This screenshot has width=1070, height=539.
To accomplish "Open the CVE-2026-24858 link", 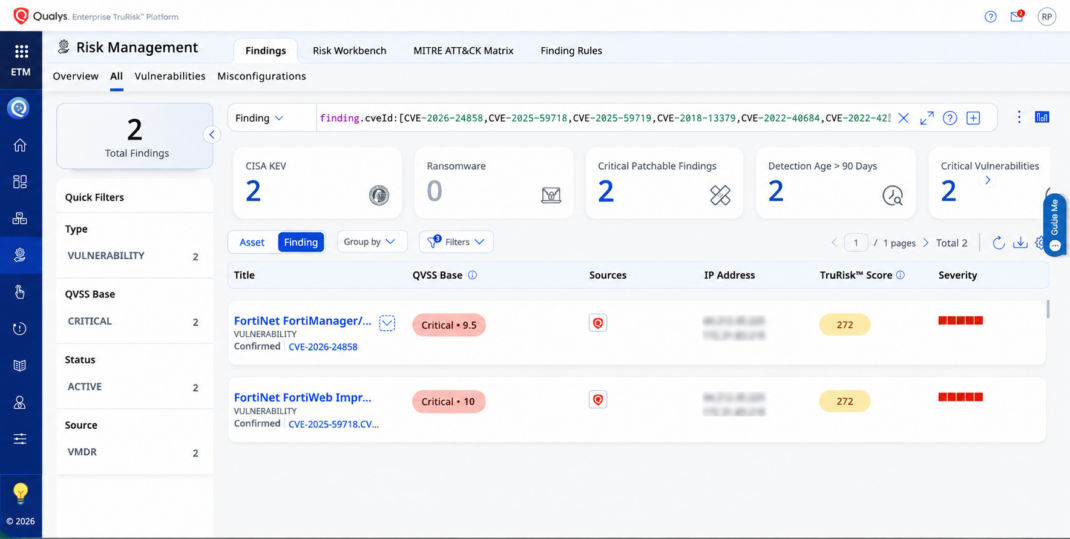I will coord(323,347).
